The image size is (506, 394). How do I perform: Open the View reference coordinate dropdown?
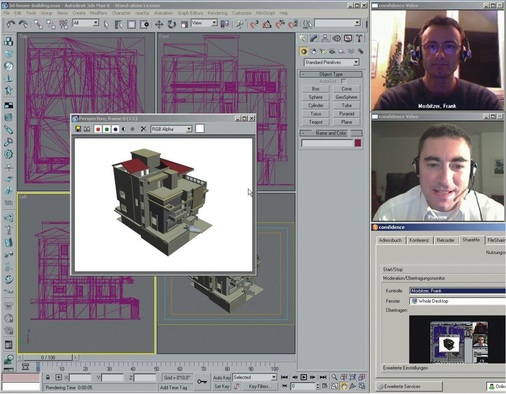204,23
